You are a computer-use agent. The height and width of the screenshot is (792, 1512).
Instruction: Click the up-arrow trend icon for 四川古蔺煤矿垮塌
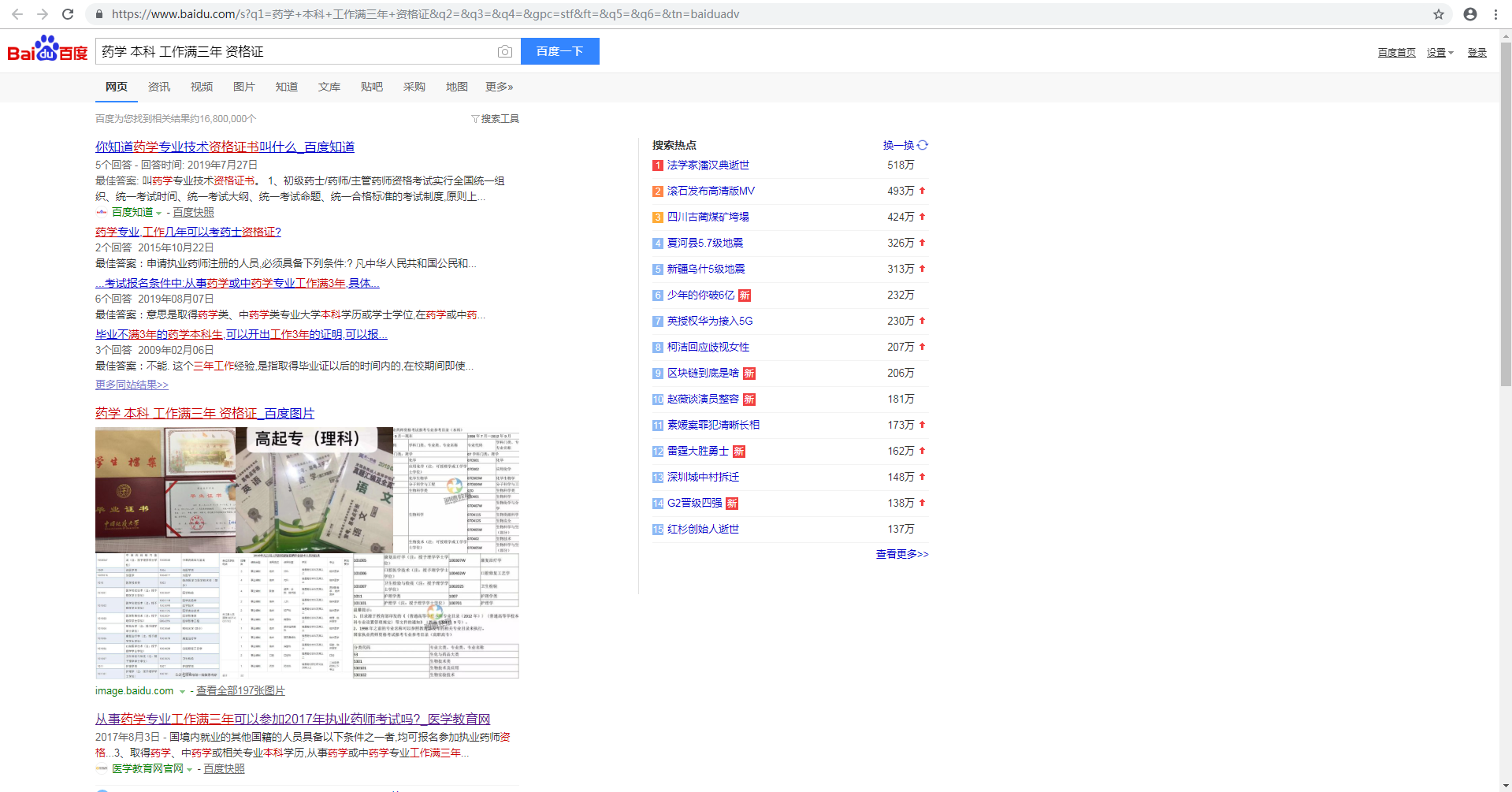pyautogui.click(x=922, y=217)
